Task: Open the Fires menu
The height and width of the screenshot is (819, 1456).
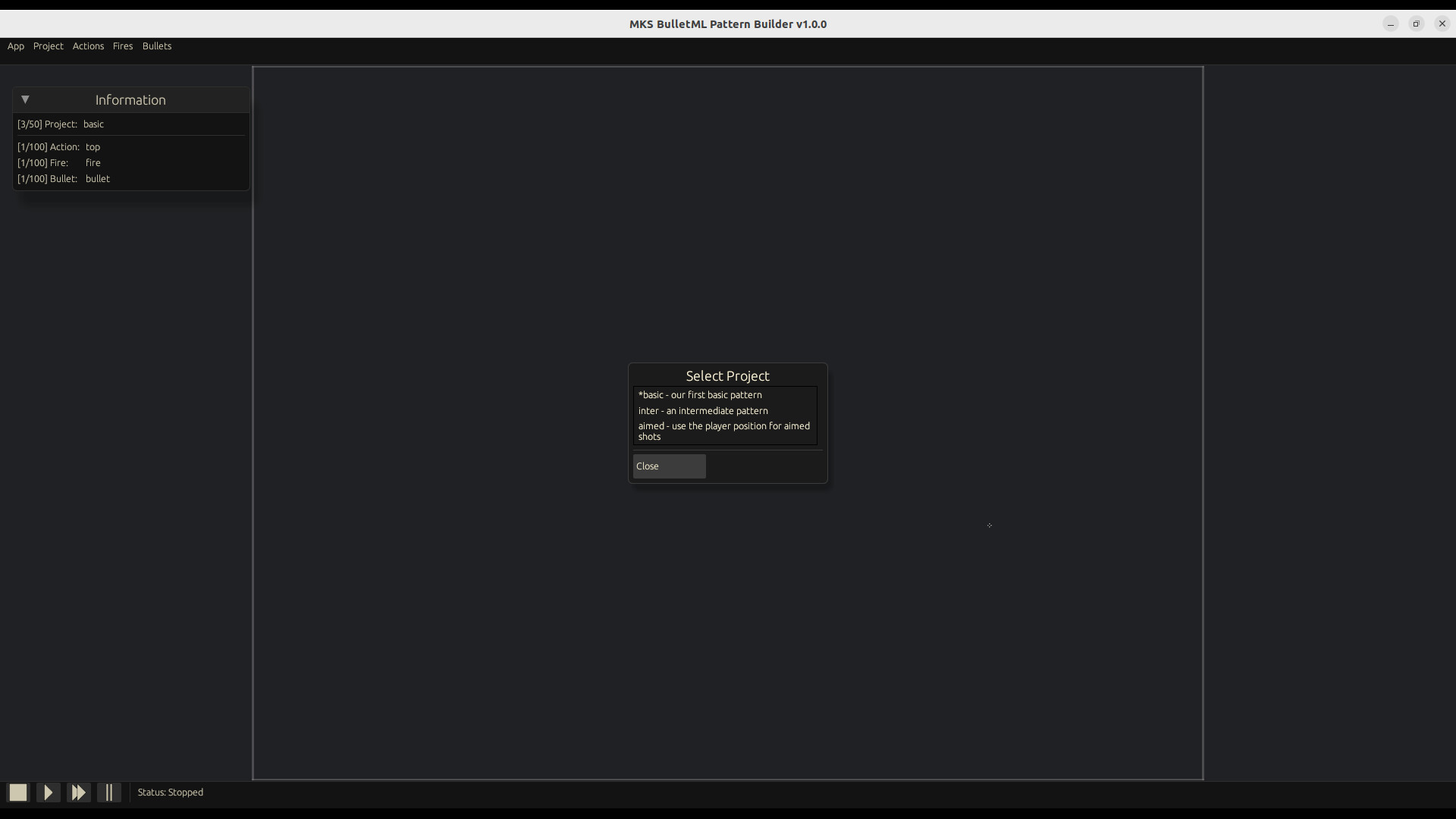Action: (123, 46)
